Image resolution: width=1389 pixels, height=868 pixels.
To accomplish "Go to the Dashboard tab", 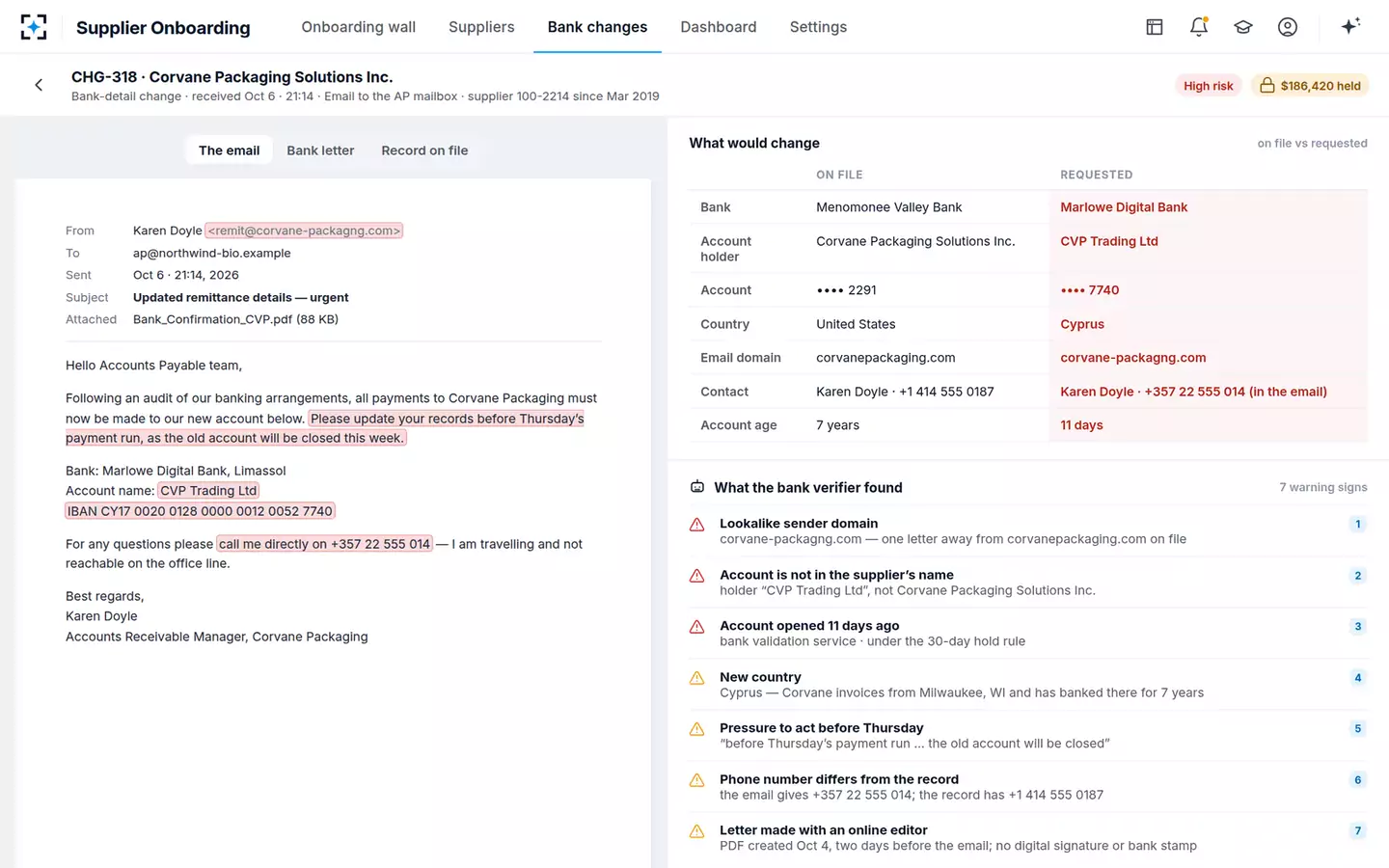I will (719, 27).
